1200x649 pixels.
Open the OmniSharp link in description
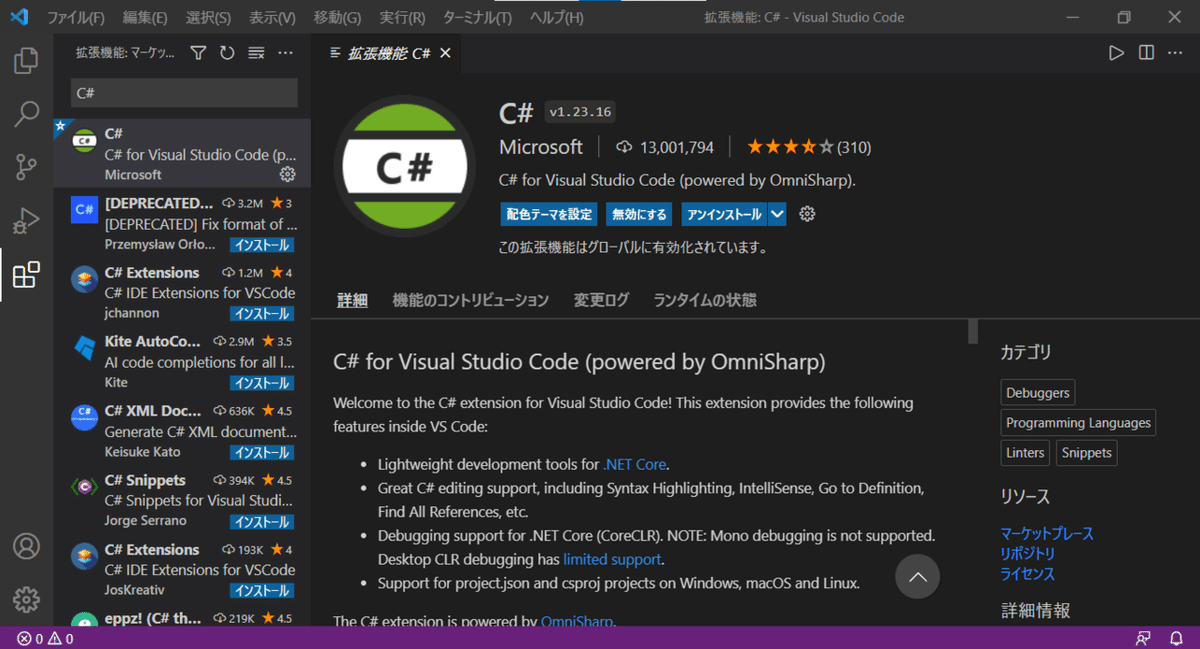point(577,621)
